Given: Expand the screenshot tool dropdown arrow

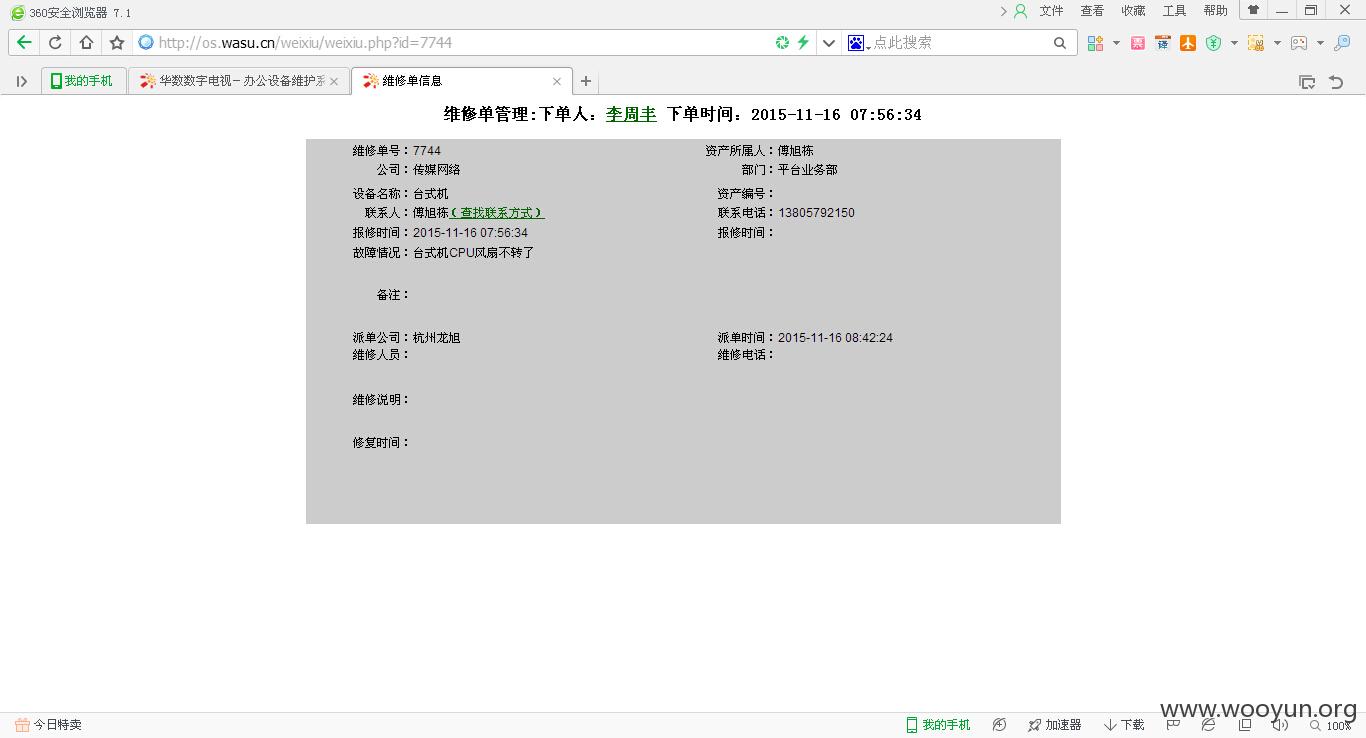Looking at the screenshot, I should coord(1277,43).
